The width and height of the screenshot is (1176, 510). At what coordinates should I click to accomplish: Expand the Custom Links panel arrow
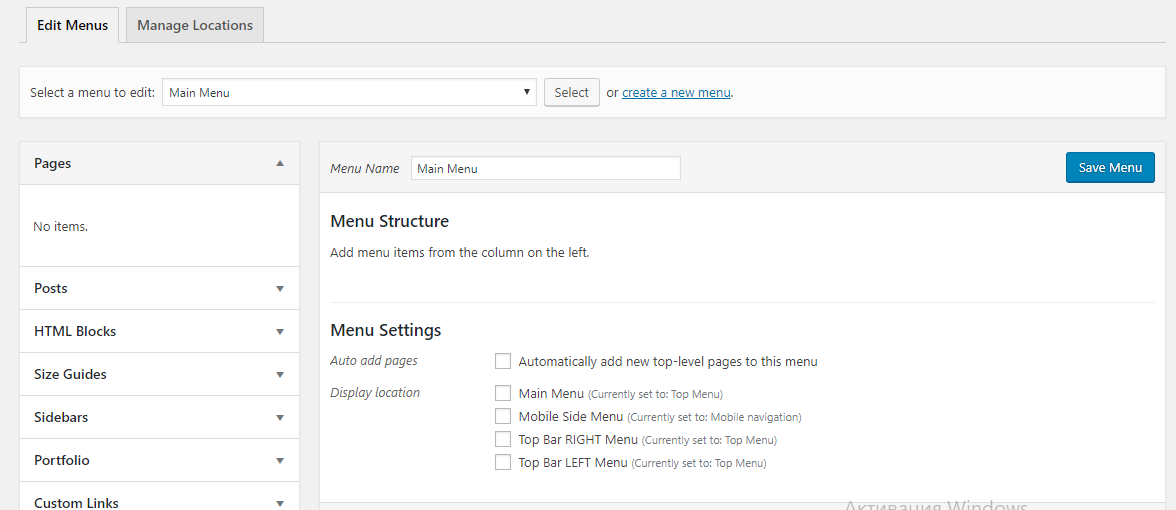(280, 503)
